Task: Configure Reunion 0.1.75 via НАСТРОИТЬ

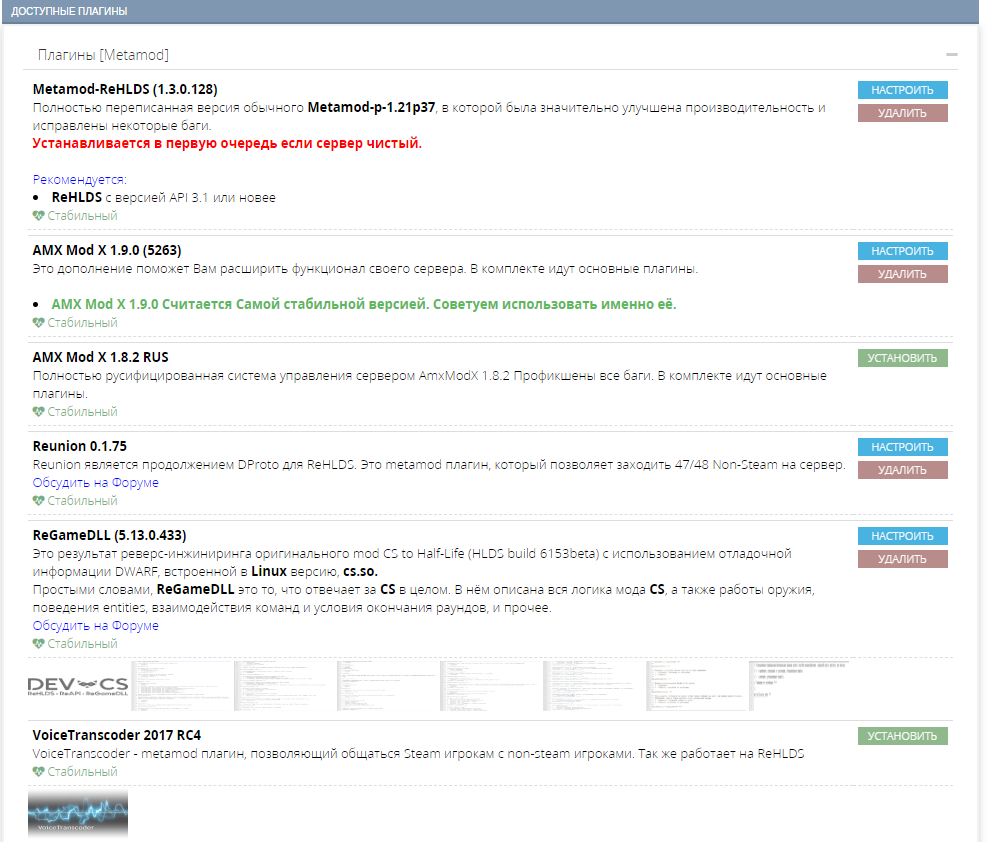Action: pos(903,447)
